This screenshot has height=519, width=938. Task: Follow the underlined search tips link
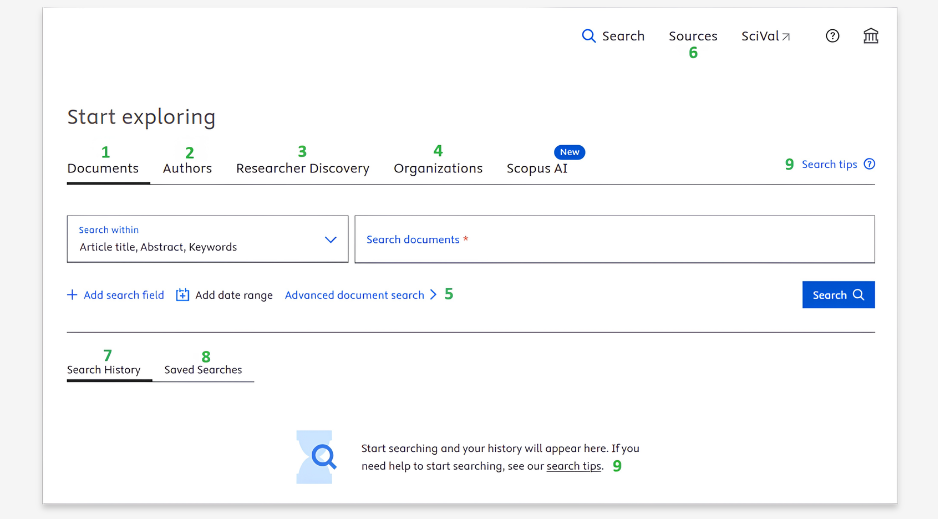click(x=574, y=466)
